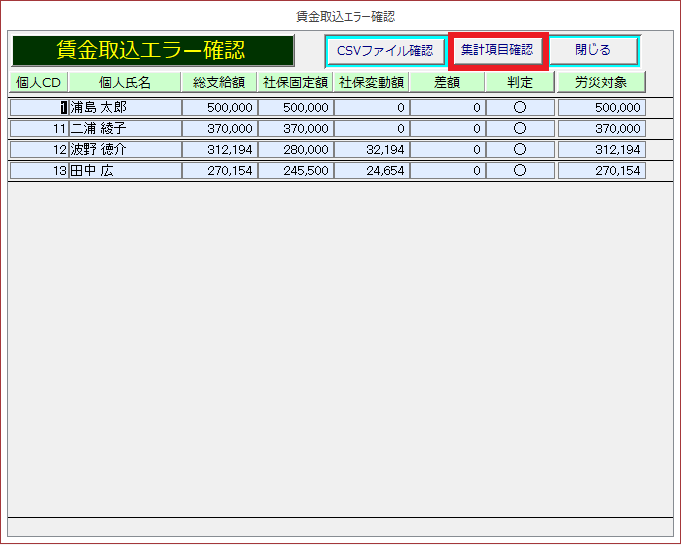Click the 判定 circle in 浦島 太郎 row
The image size is (681, 545).
pos(520,107)
